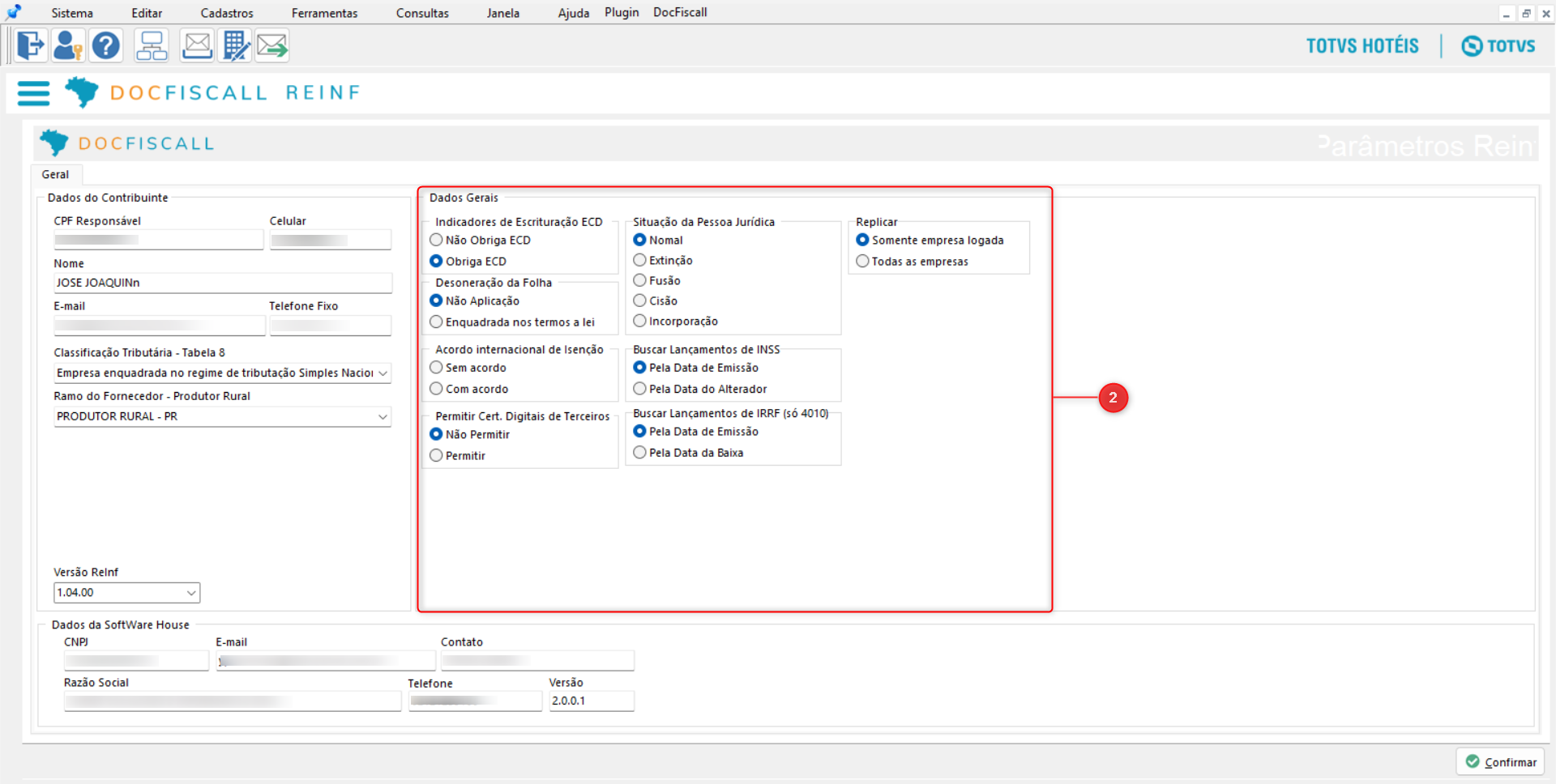Screen dimensions: 1556x784
Task: Click the Software House E-mail field
Action: [326, 661]
